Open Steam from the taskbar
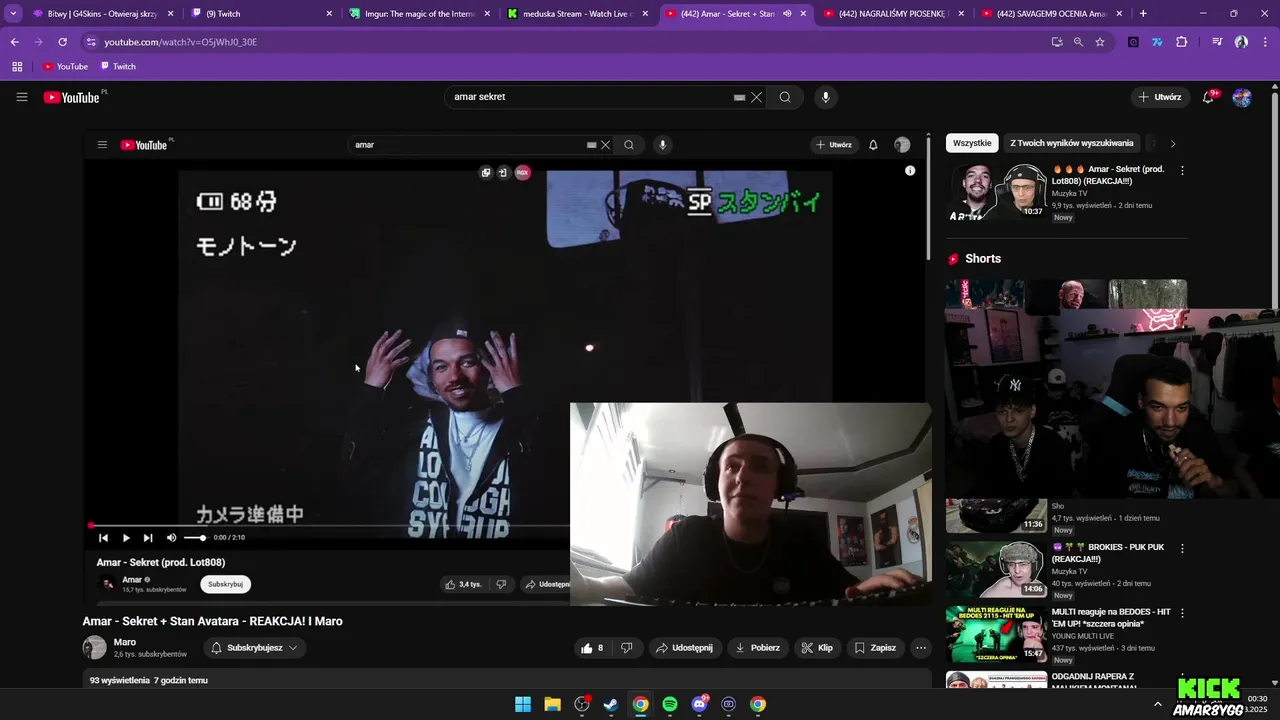 click(611, 704)
